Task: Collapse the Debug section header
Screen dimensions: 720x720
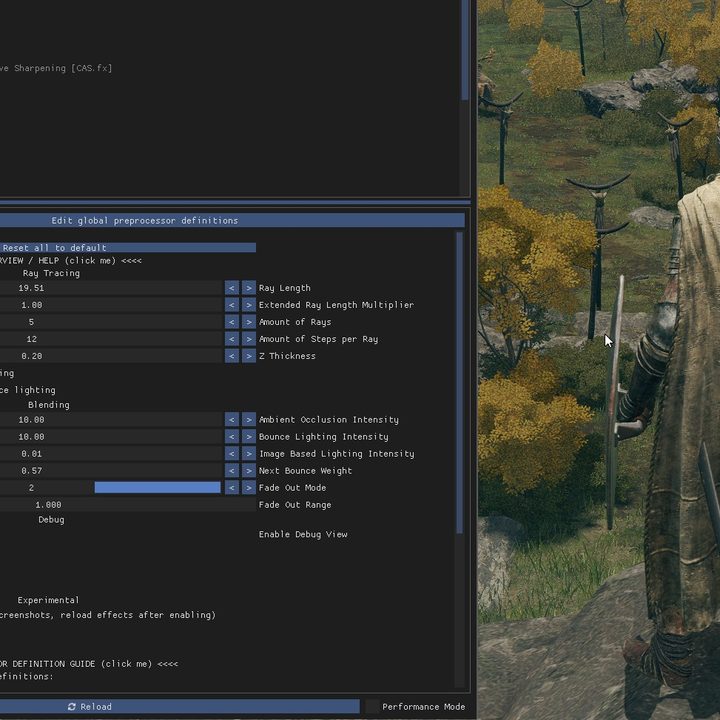Action: pyautogui.click(x=51, y=520)
